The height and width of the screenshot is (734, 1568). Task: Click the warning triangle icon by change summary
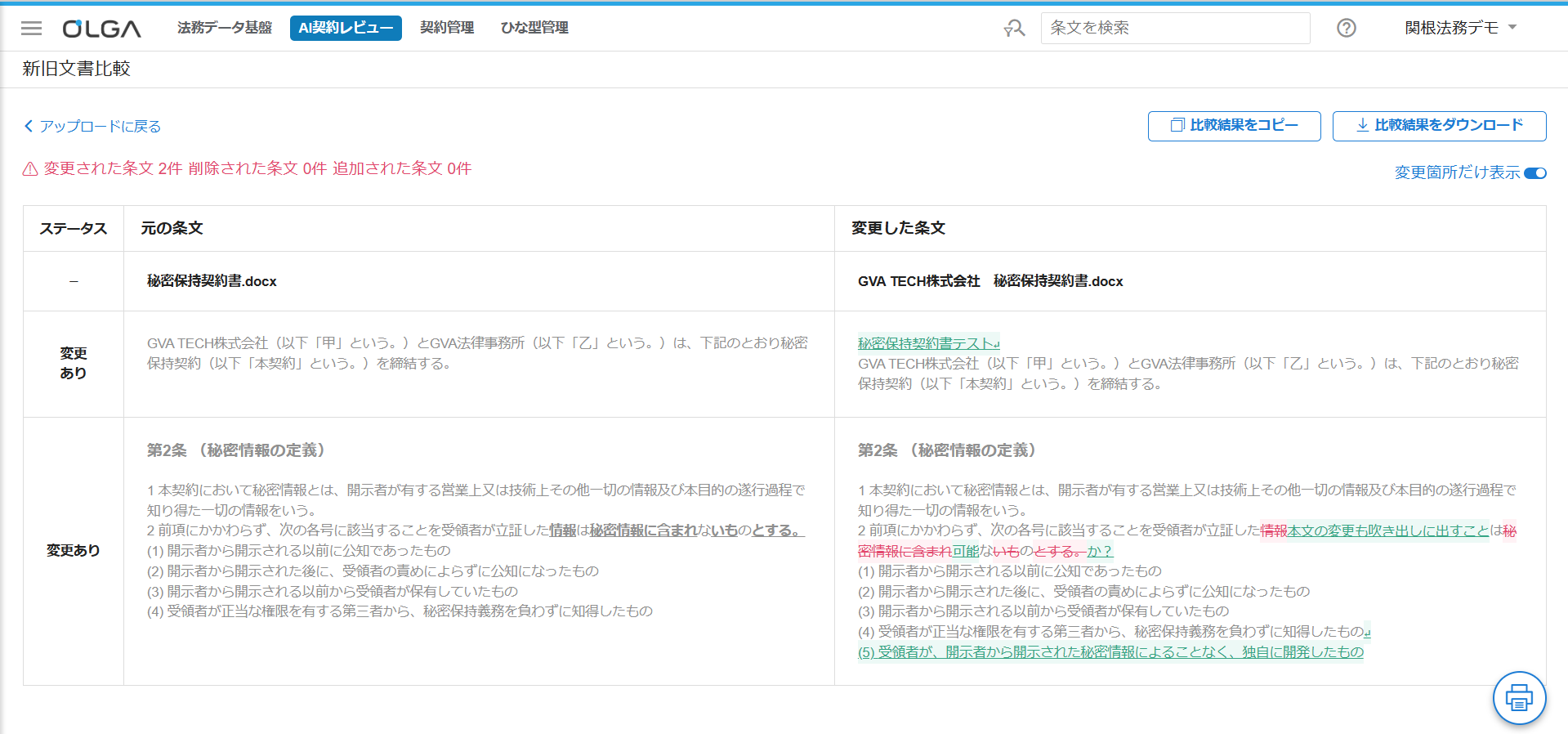click(30, 169)
